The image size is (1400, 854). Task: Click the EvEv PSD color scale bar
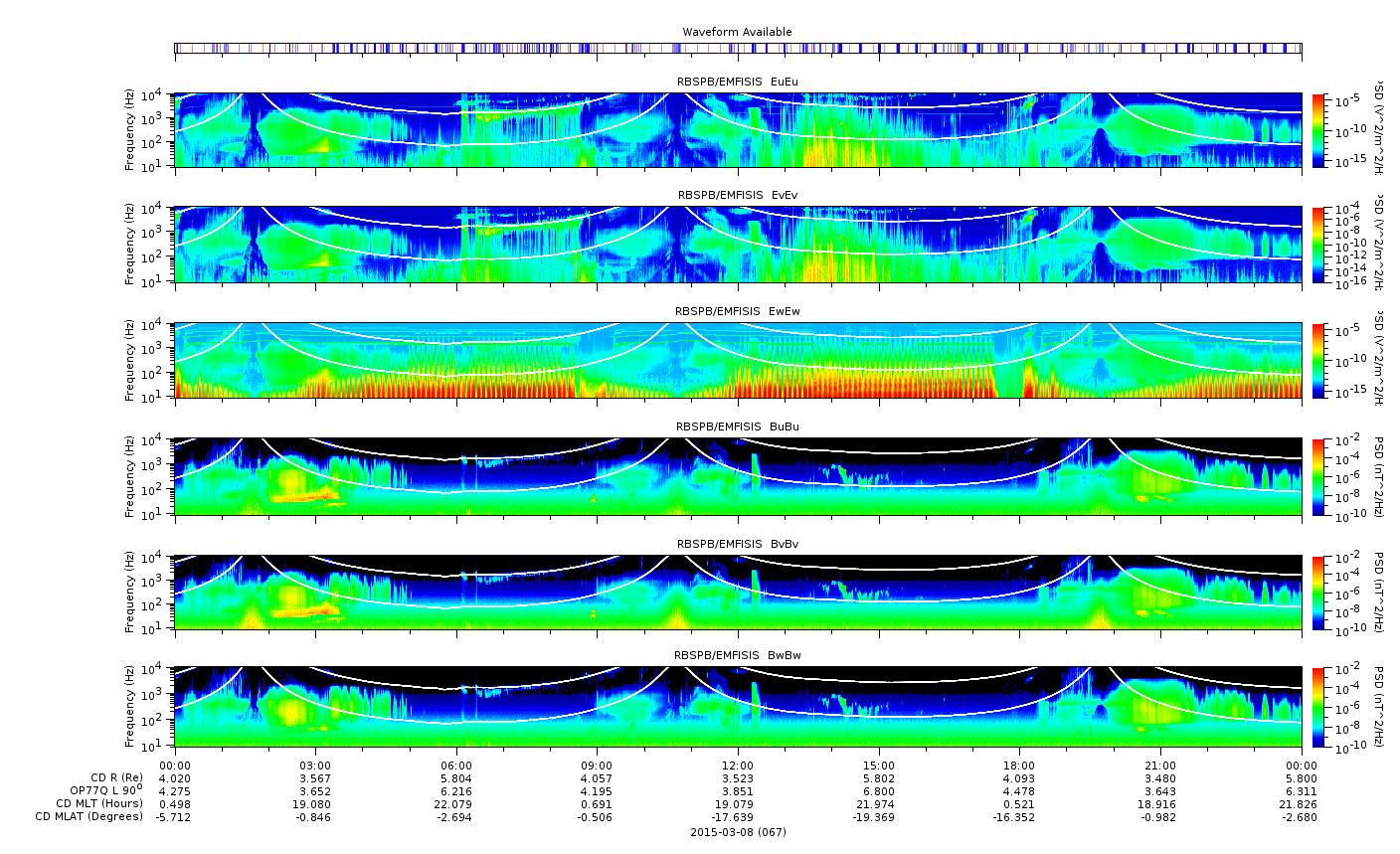point(1318,245)
